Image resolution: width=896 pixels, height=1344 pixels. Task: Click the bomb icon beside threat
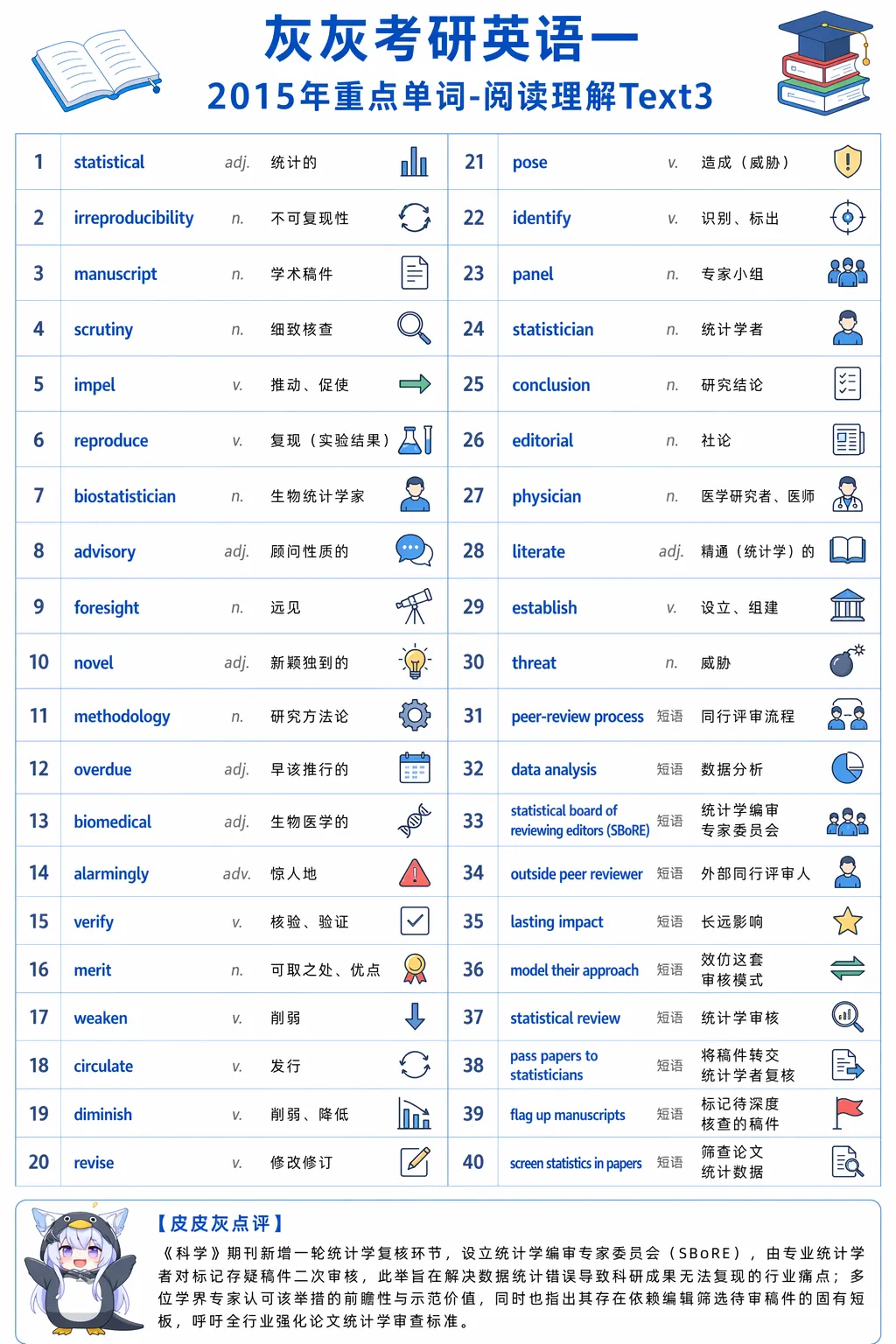(847, 661)
